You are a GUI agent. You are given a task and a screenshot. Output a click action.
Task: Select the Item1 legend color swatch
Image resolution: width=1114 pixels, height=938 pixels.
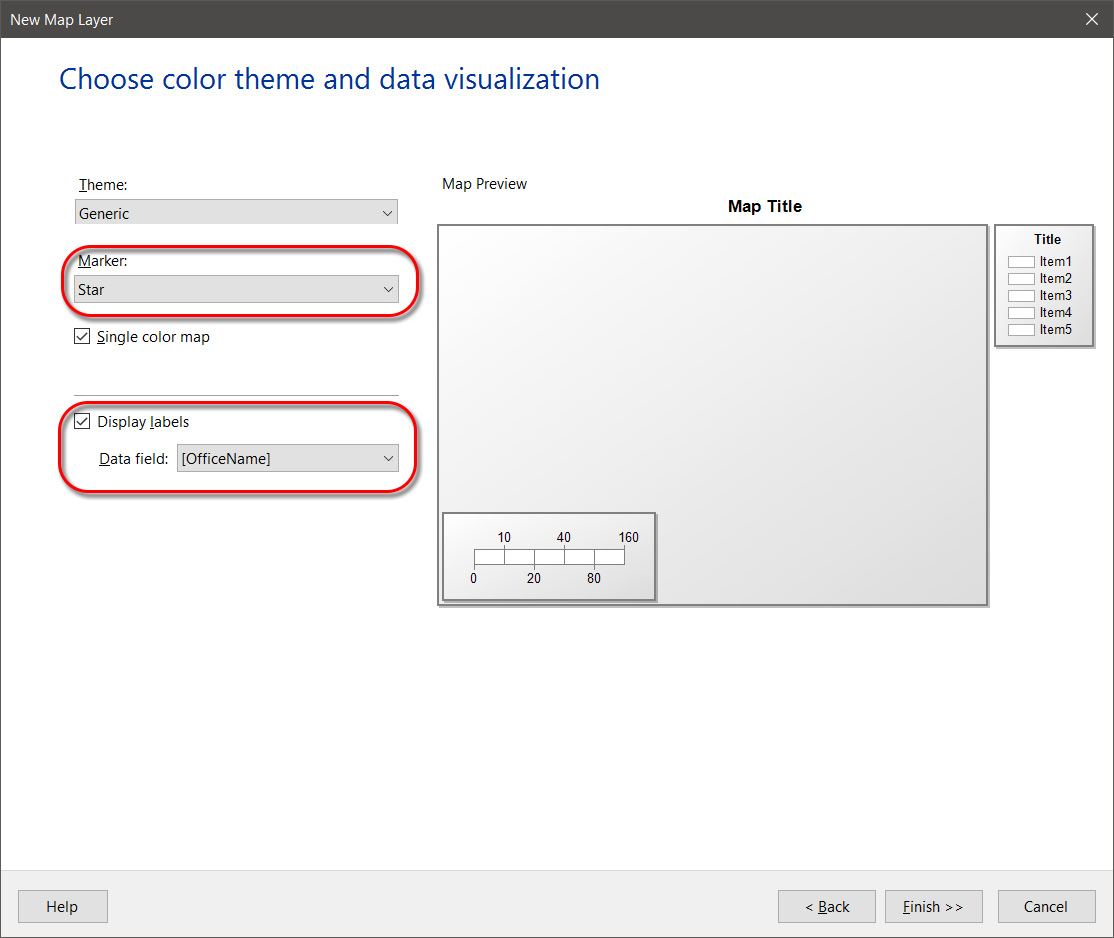[x=1021, y=262]
